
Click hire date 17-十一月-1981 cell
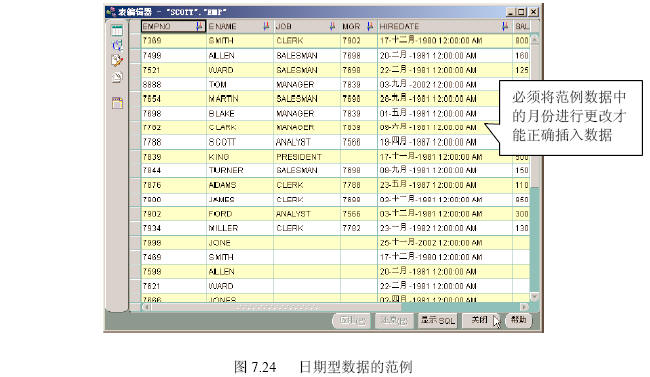click(444, 157)
